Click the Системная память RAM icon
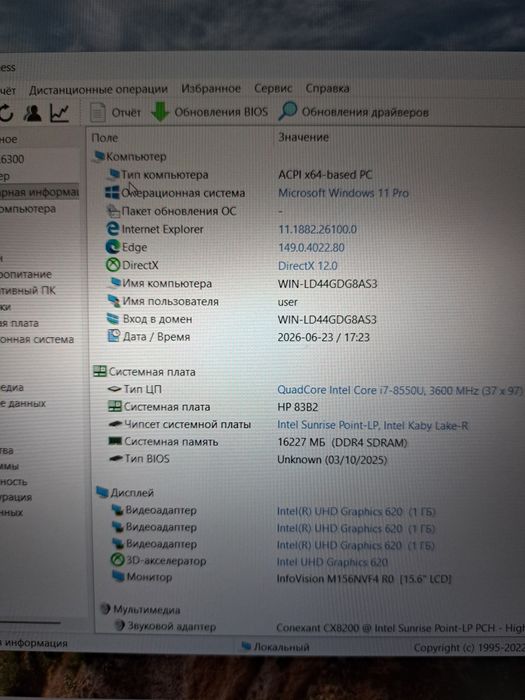This screenshot has width=525, height=700. [x=115, y=441]
